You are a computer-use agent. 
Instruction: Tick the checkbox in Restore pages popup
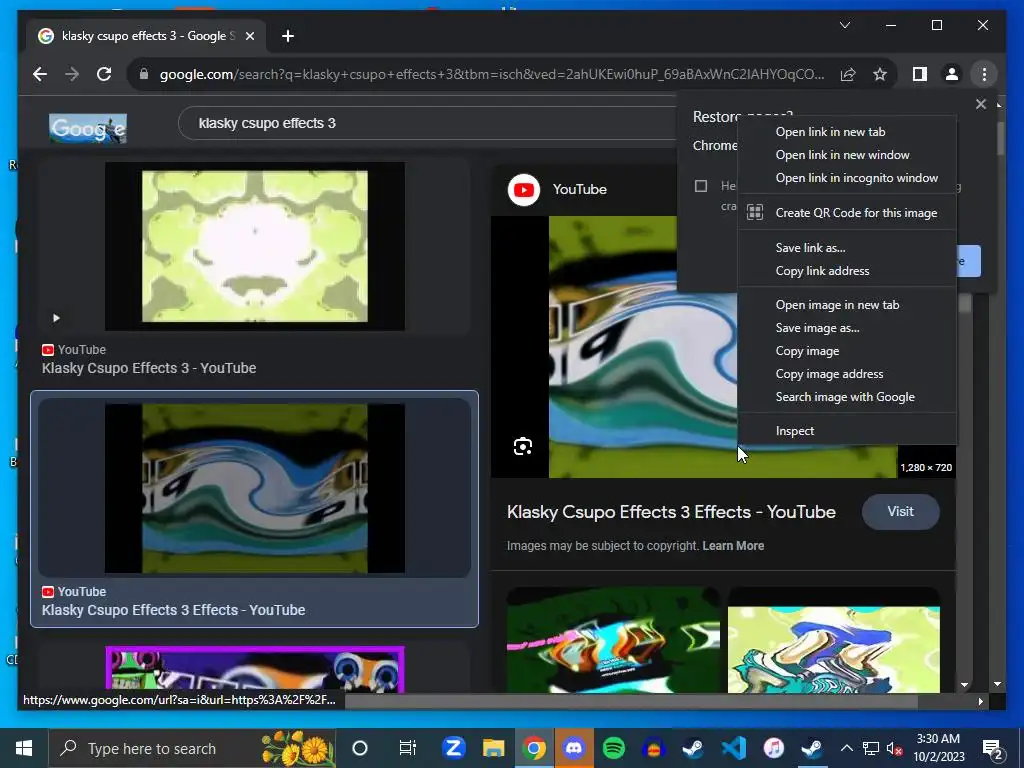point(701,186)
